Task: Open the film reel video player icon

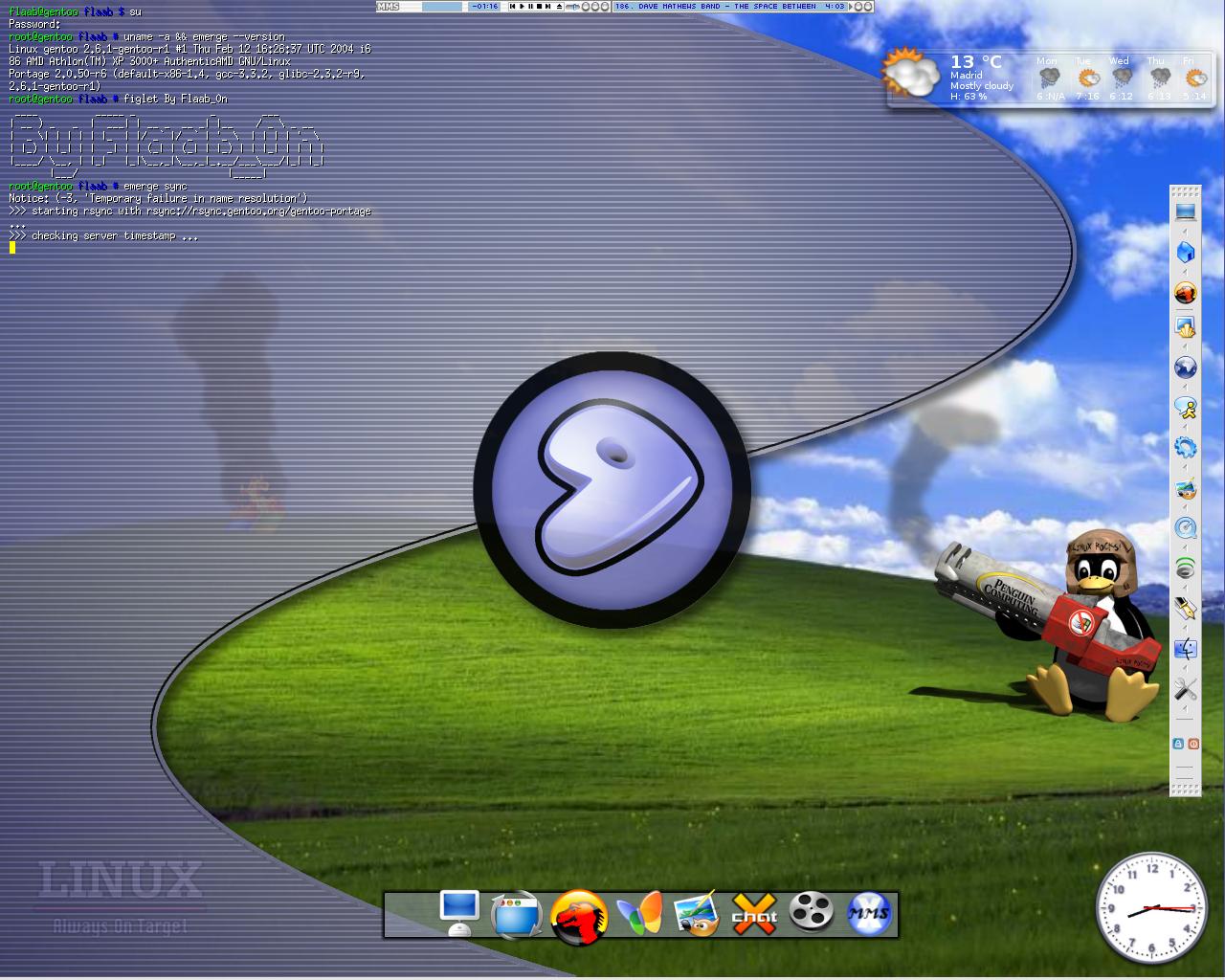Action: [812, 912]
